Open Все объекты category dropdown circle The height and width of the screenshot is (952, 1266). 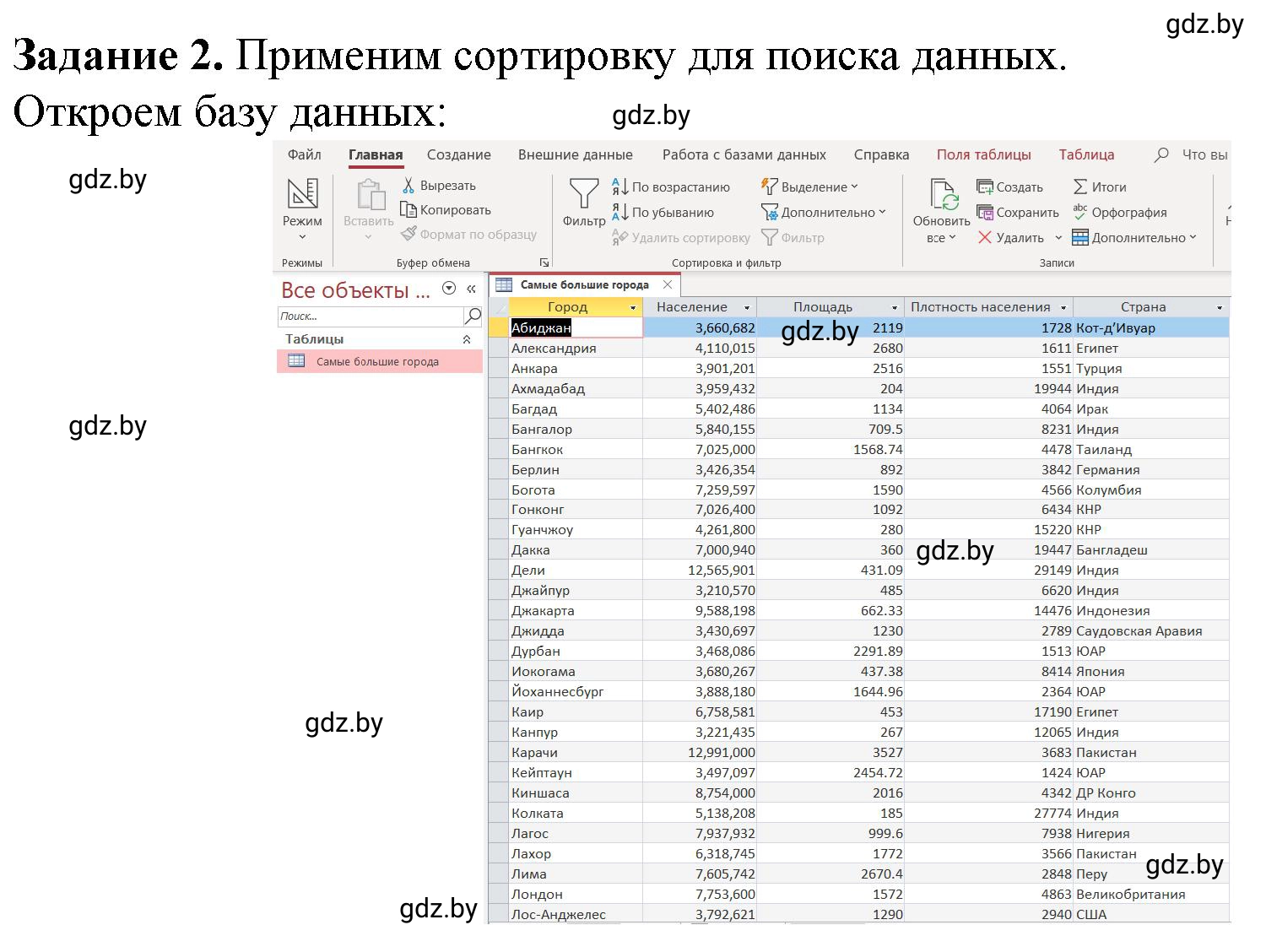point(449,289)
